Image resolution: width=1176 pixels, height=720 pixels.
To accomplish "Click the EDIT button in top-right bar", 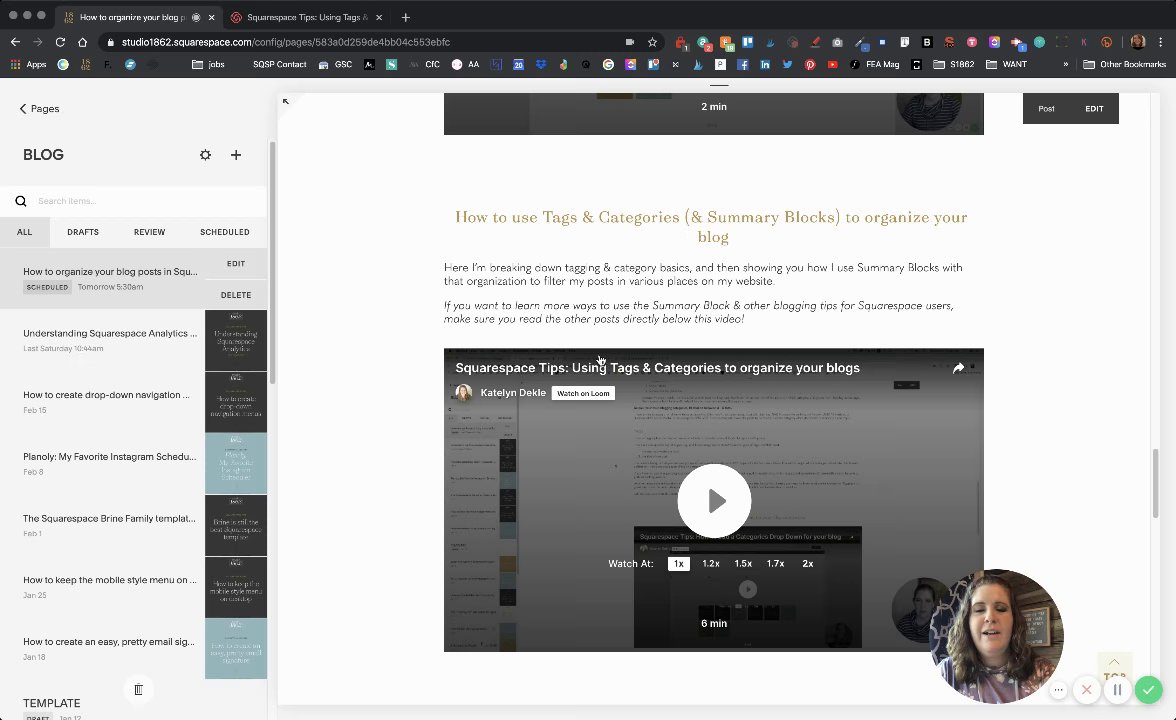I will coord(1094,109).
